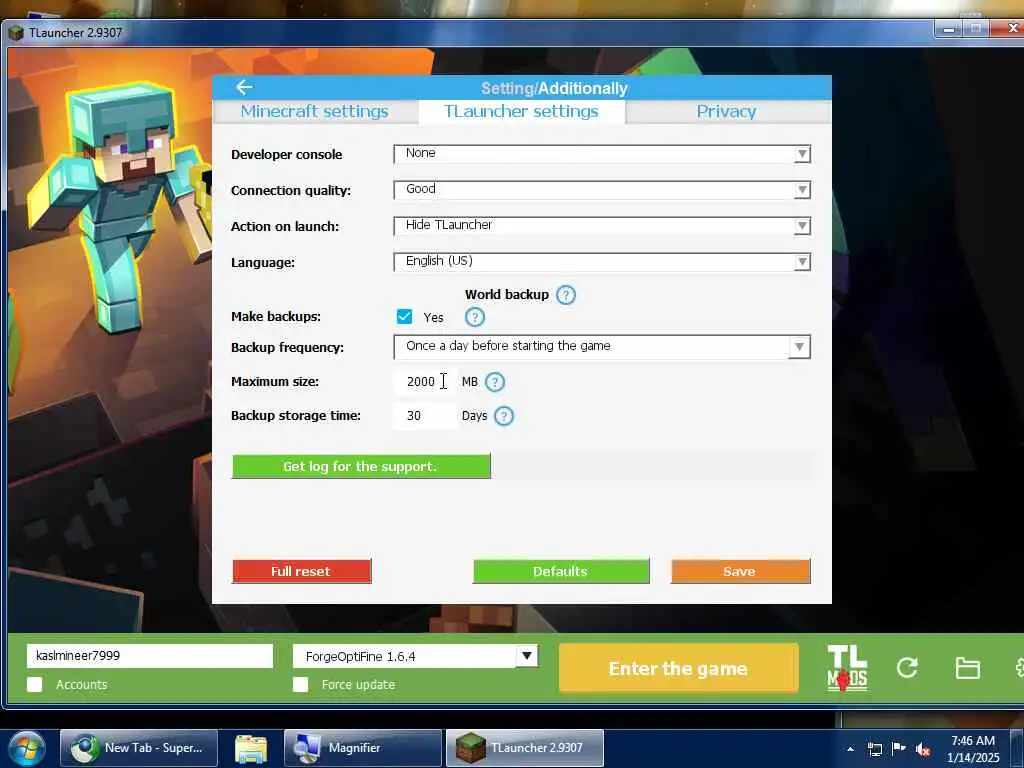Click the red Full reset button

coord(301,571)
